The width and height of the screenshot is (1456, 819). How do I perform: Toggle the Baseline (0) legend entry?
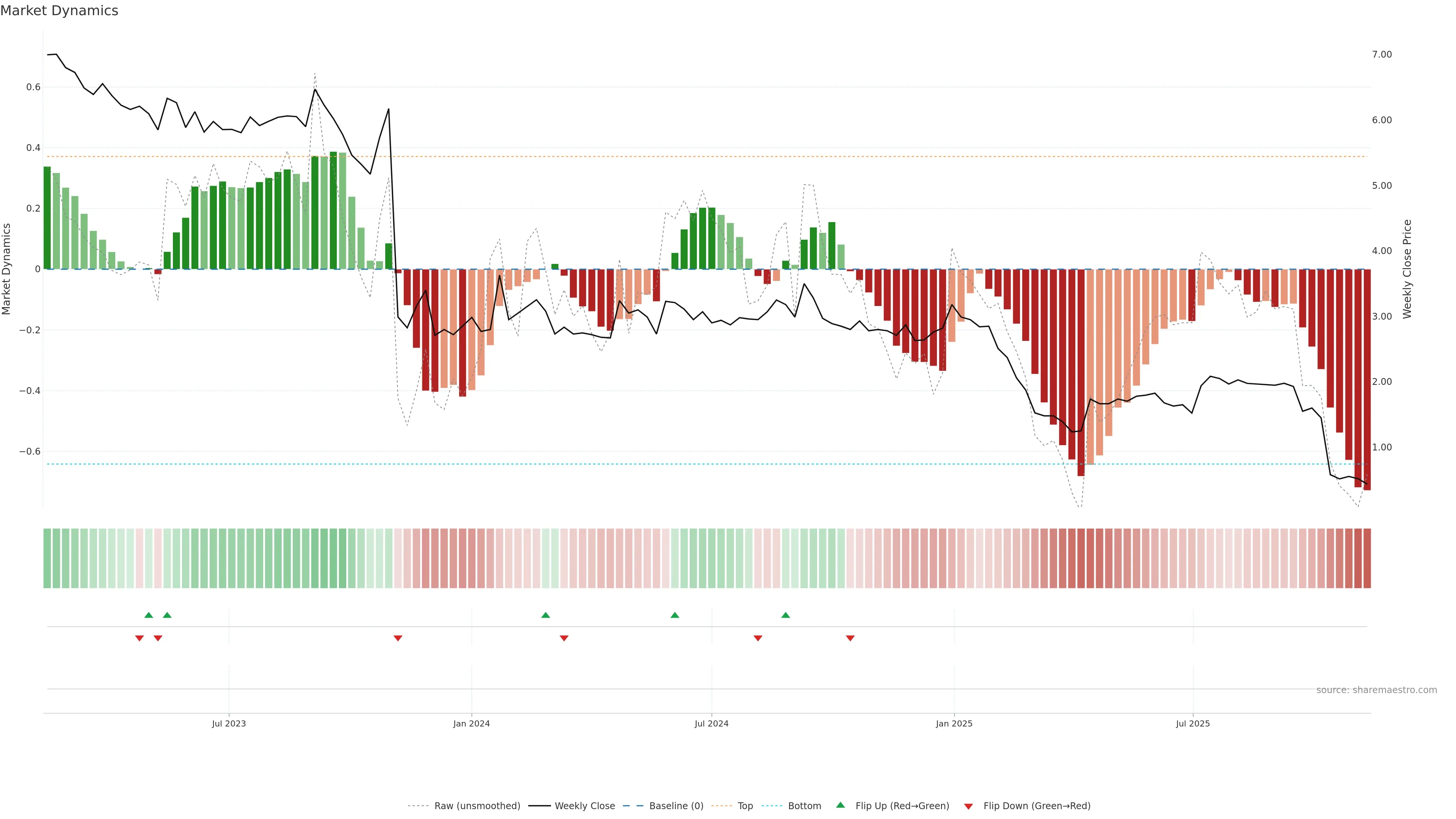click(x=676, y=806)
